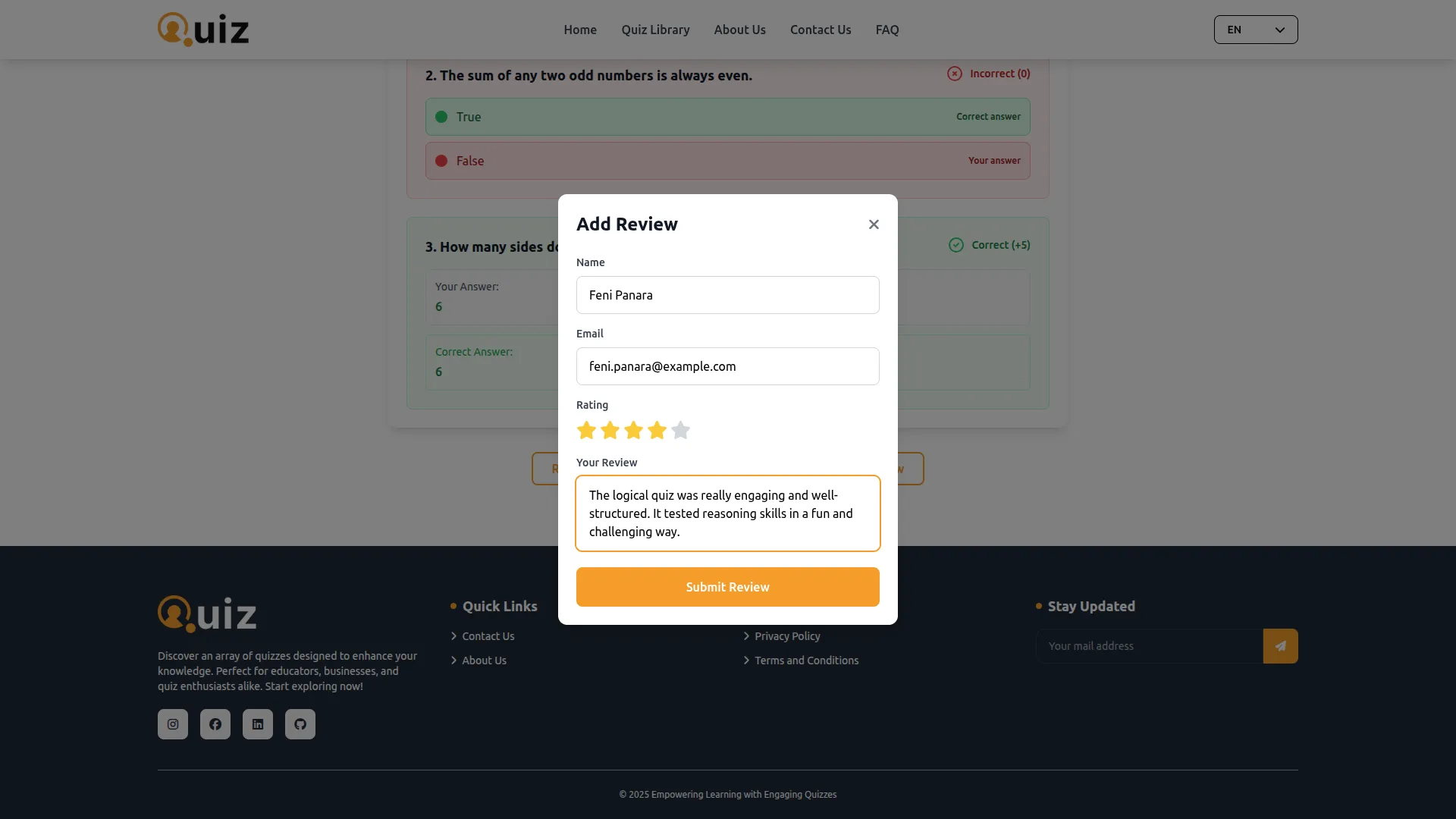Select Quiz Library in the navigation

click(655, 30)
